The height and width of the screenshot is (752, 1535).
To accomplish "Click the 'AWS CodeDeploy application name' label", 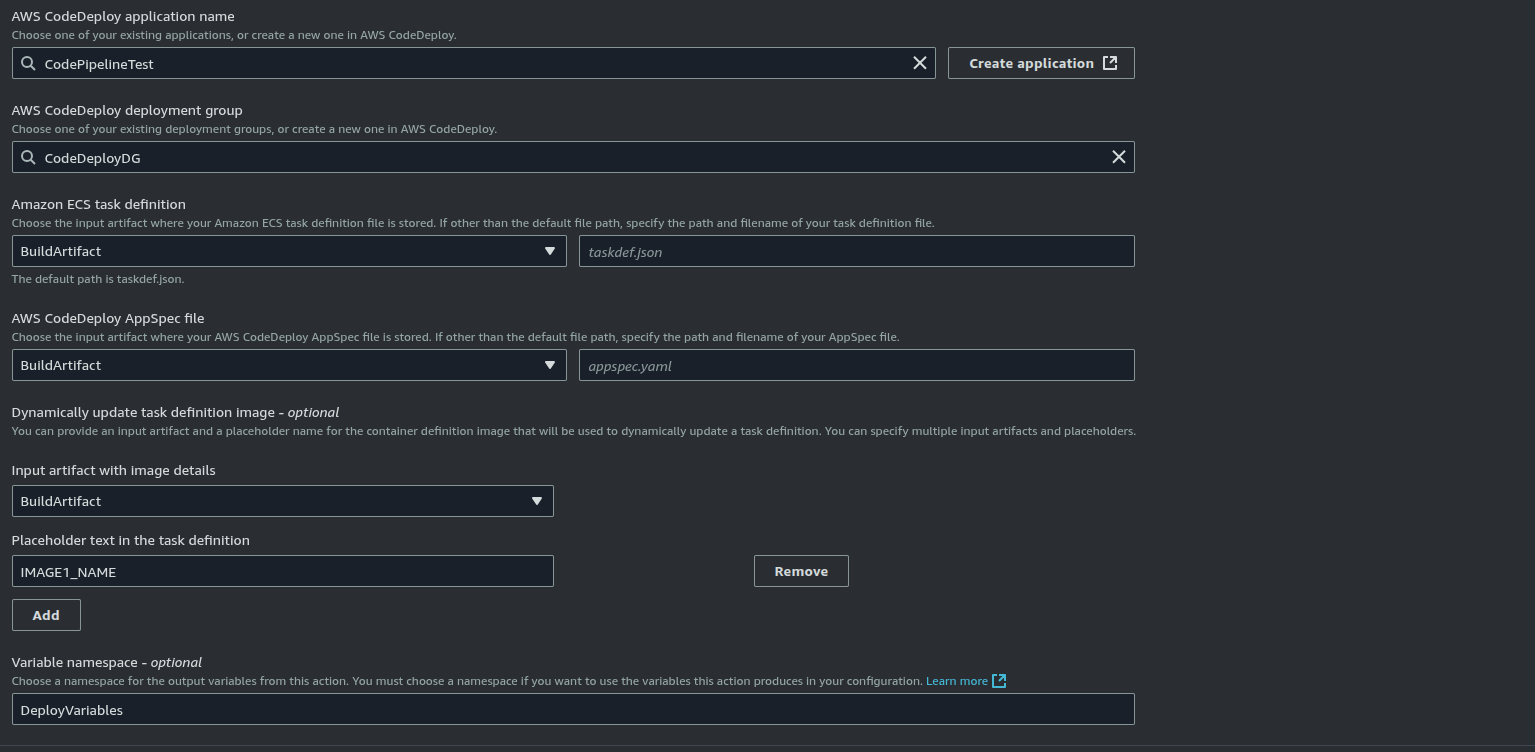I will click(123, 16).
